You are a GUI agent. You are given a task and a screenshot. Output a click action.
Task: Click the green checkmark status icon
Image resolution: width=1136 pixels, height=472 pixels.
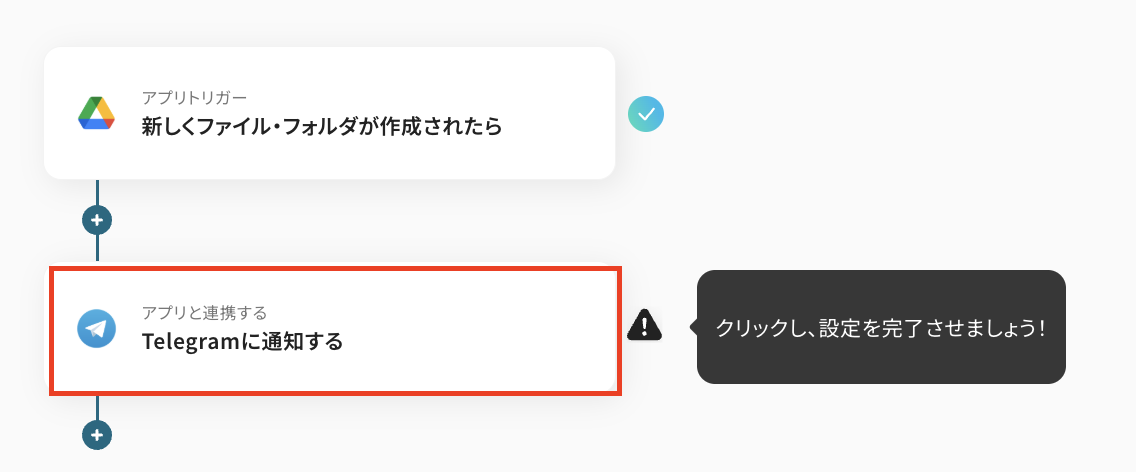click(646, 115)
